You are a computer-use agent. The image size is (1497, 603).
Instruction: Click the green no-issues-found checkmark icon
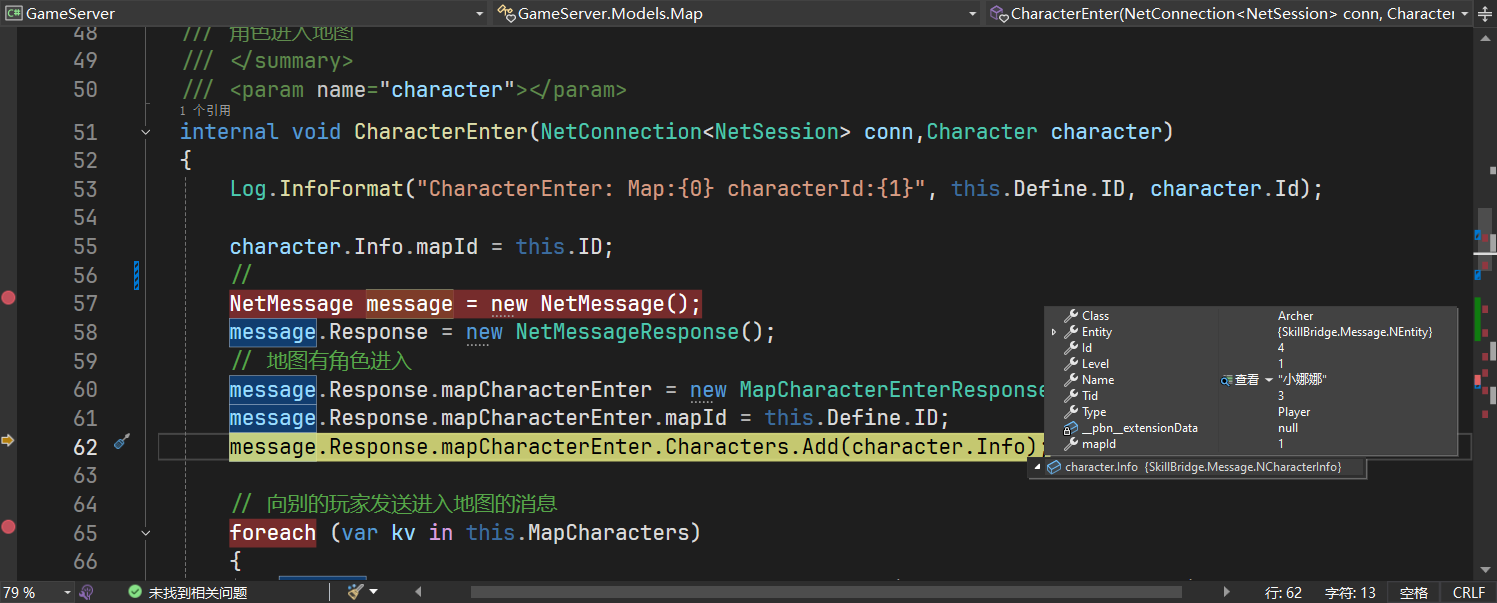click(x=135, y=592)
